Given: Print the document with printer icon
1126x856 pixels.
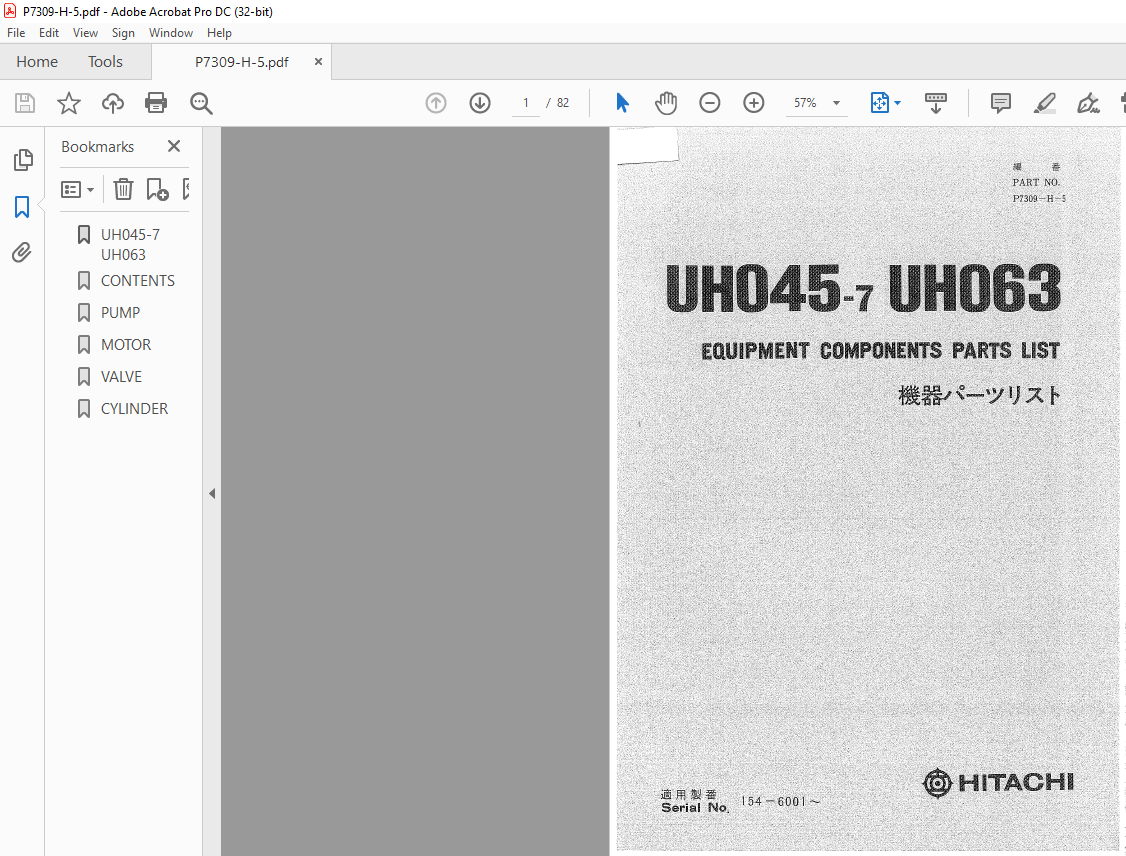Looking at the screenshot, I should [x=156, y=103].
